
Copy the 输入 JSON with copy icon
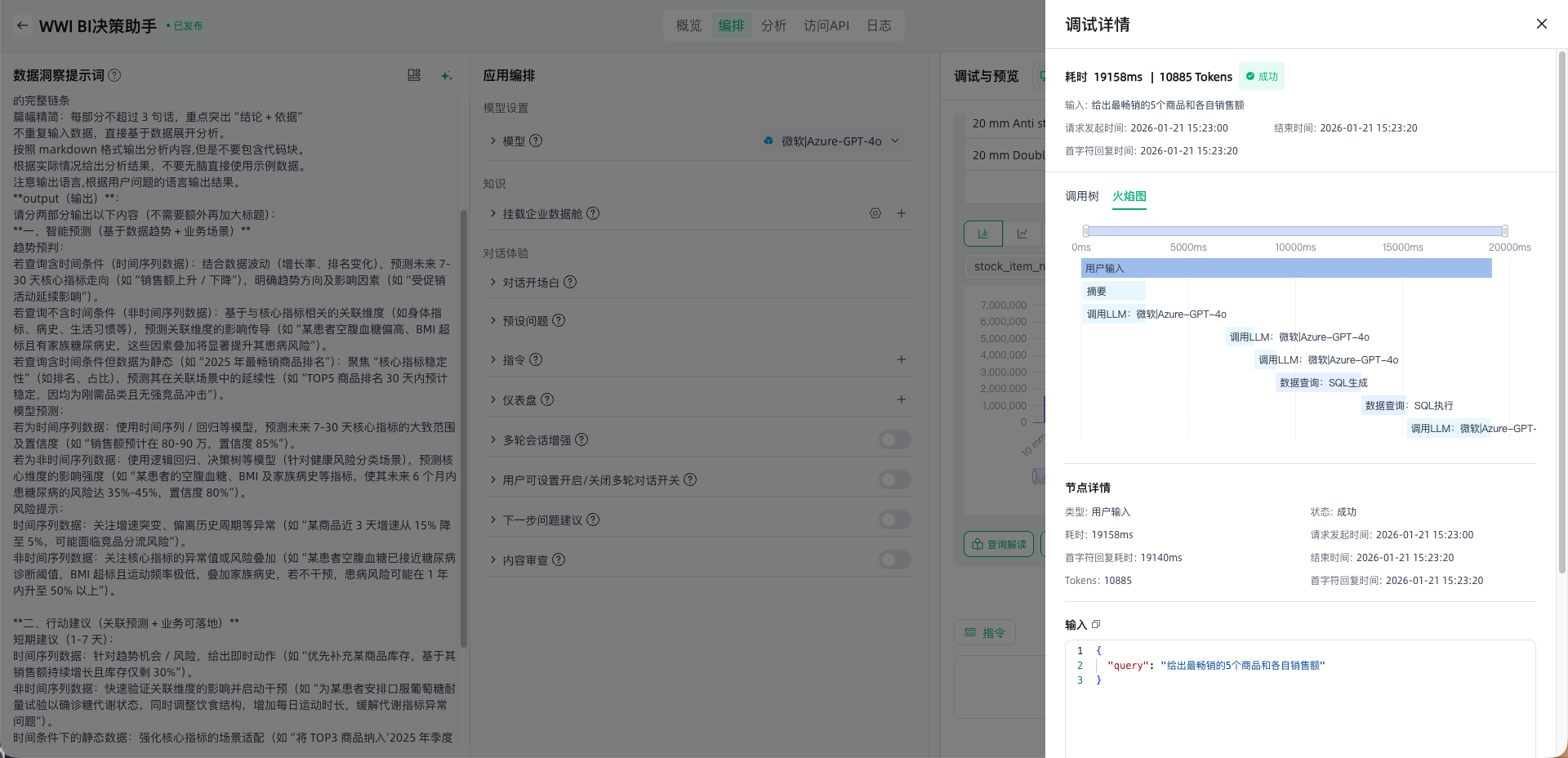(1096, 624)
